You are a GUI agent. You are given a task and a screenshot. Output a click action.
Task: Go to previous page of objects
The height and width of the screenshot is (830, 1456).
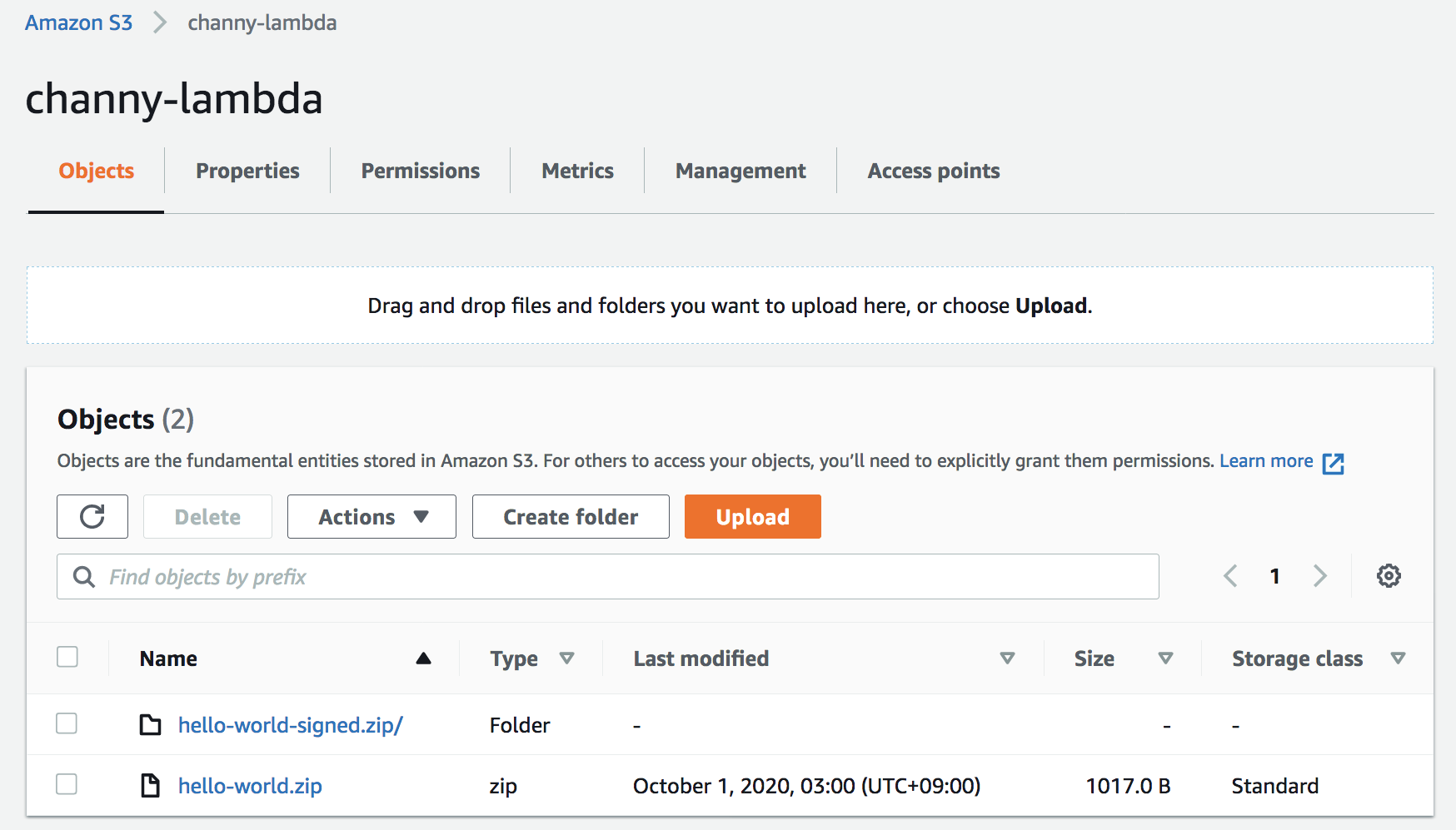(x=1230, y=576)
